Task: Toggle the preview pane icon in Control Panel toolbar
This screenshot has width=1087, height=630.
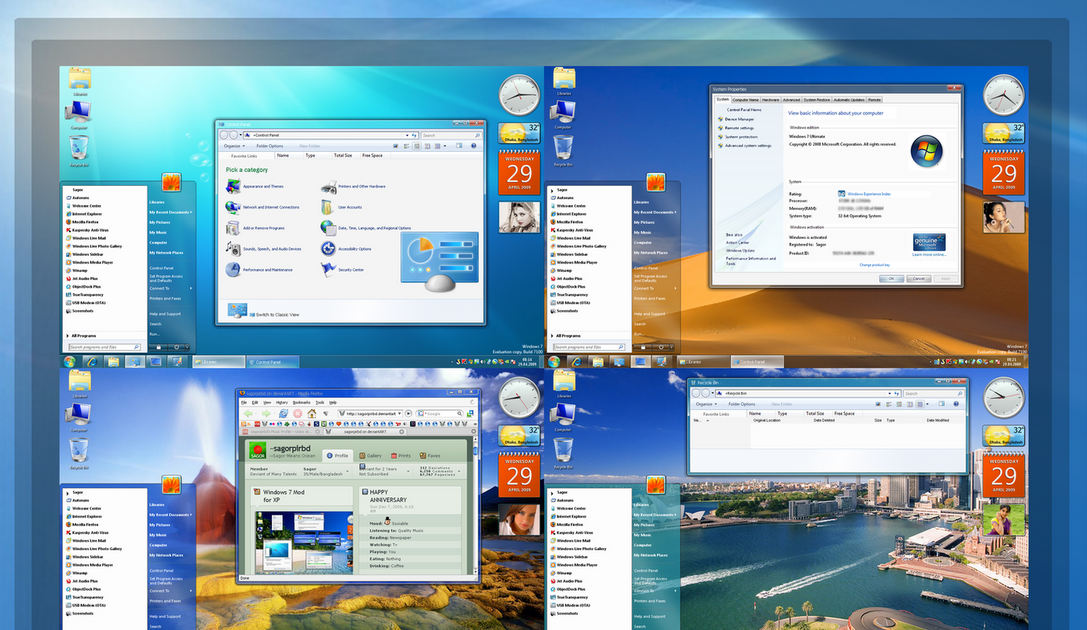Action: click(x=459, y=146)
